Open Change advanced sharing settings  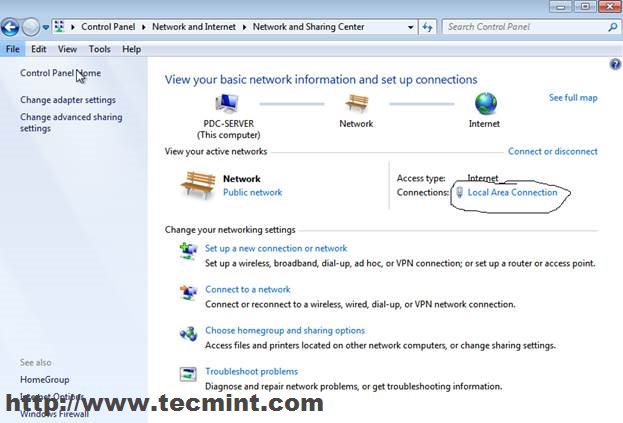71,122
